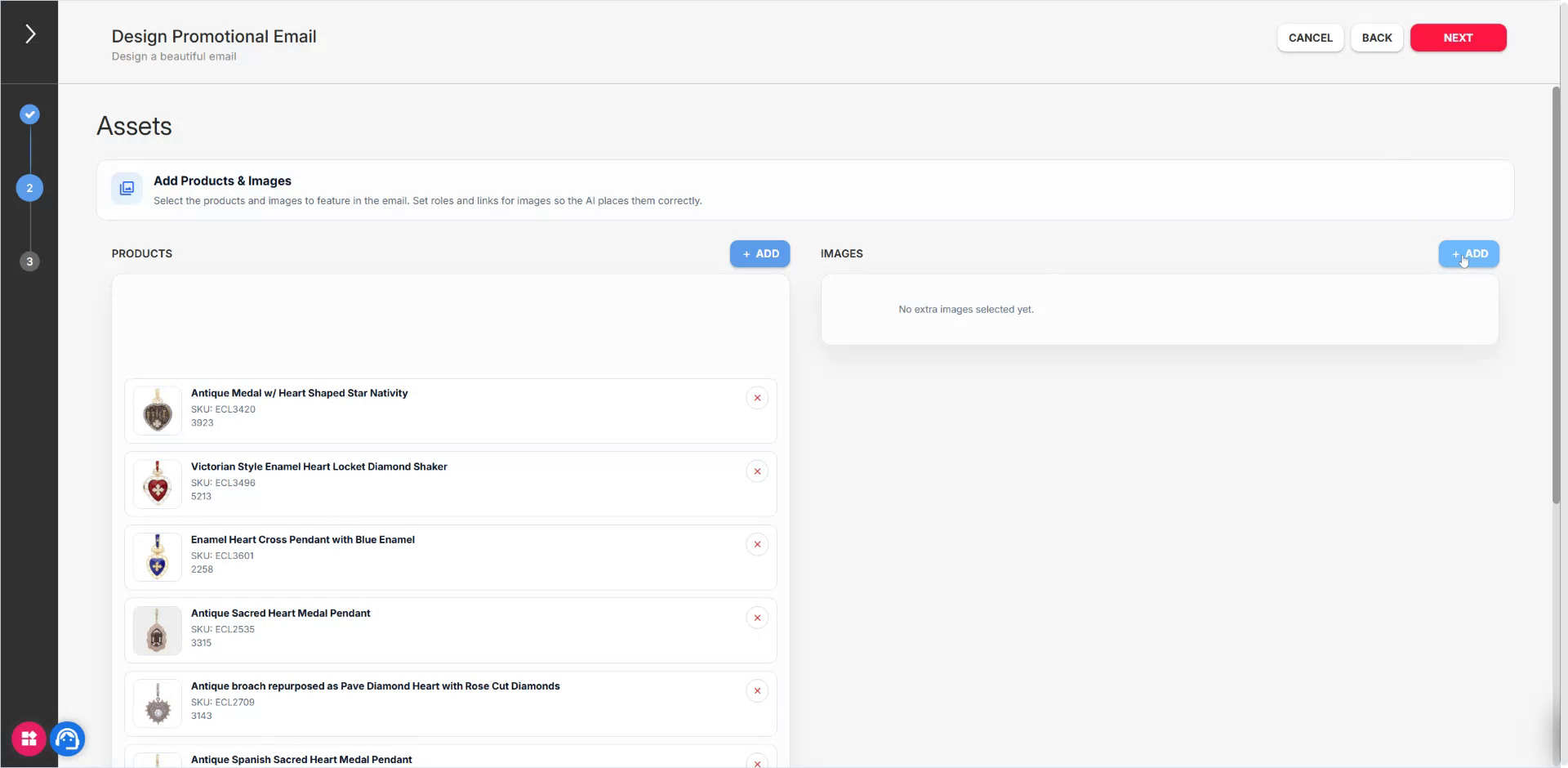Select title Victorian Style Enamel Heart Locket Diamond Shaker

pyautogui.click(x=318, y=467)
